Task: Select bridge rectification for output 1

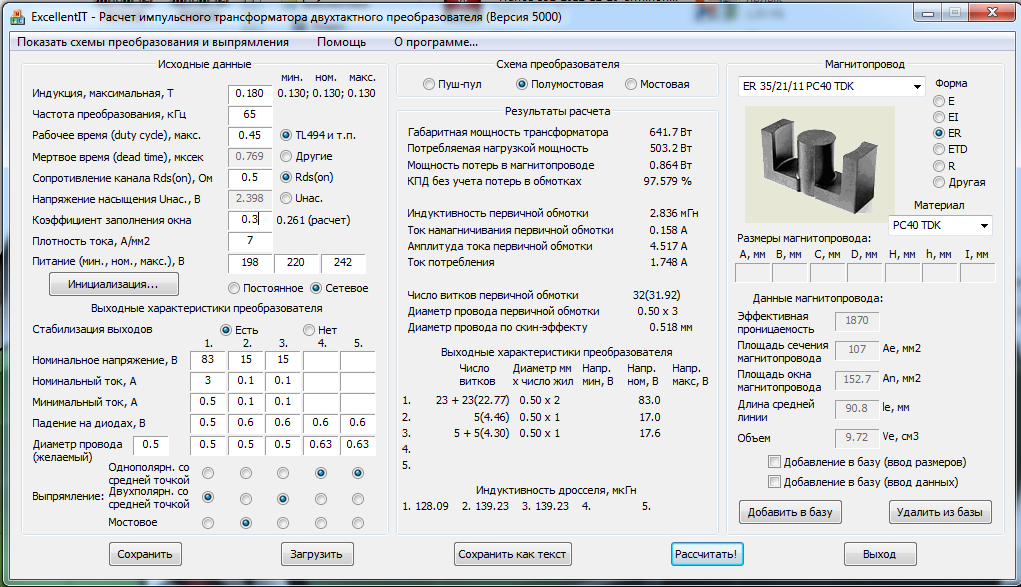Action: 208,523
